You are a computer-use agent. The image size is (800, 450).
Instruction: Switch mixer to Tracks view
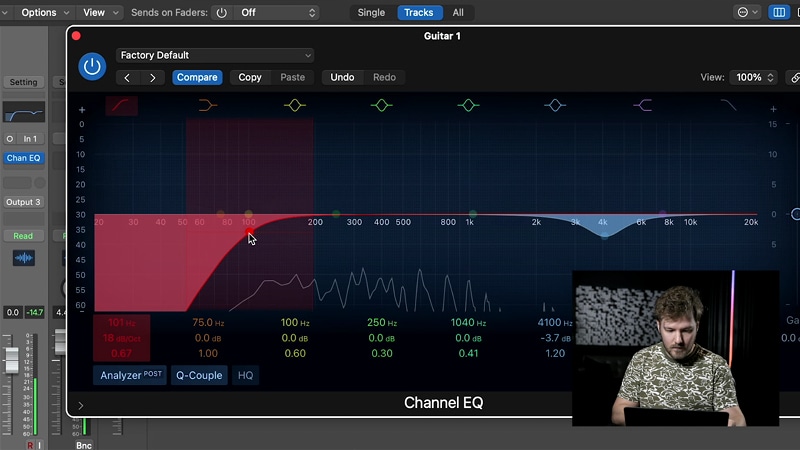[419, 13]
